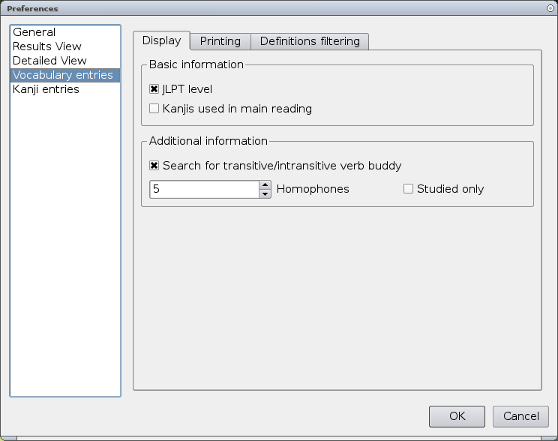
Task: Open Kanji entries preferences
Action: click(x=65, y=89)
